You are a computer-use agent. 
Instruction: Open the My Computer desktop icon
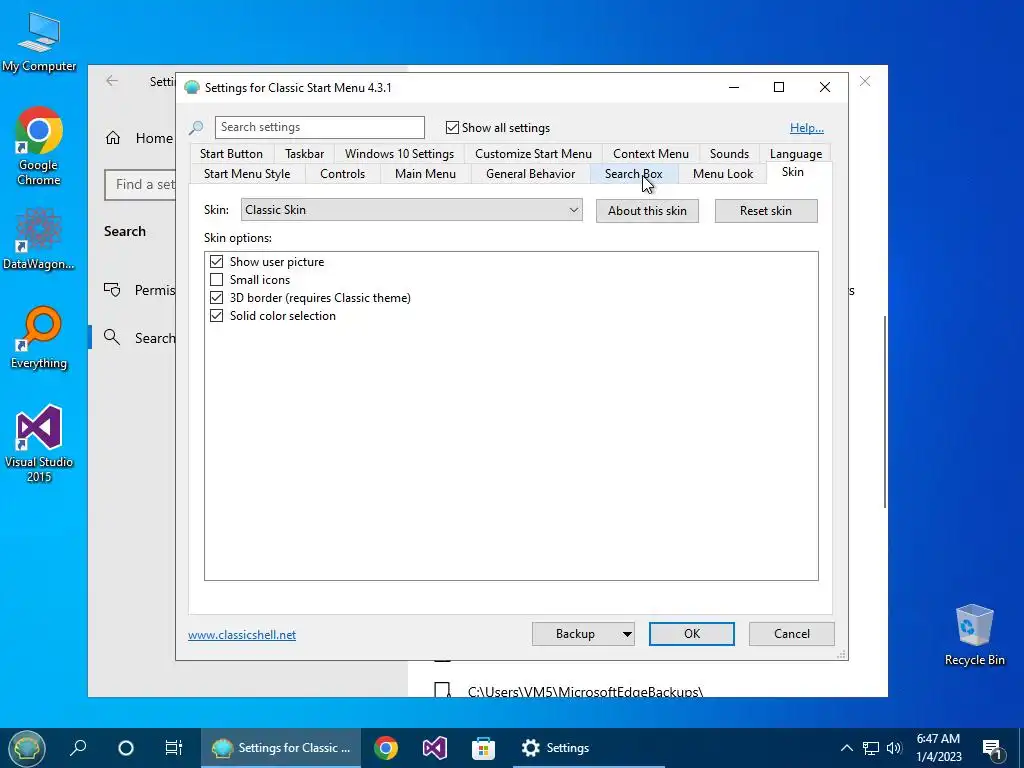pos(39,42)
